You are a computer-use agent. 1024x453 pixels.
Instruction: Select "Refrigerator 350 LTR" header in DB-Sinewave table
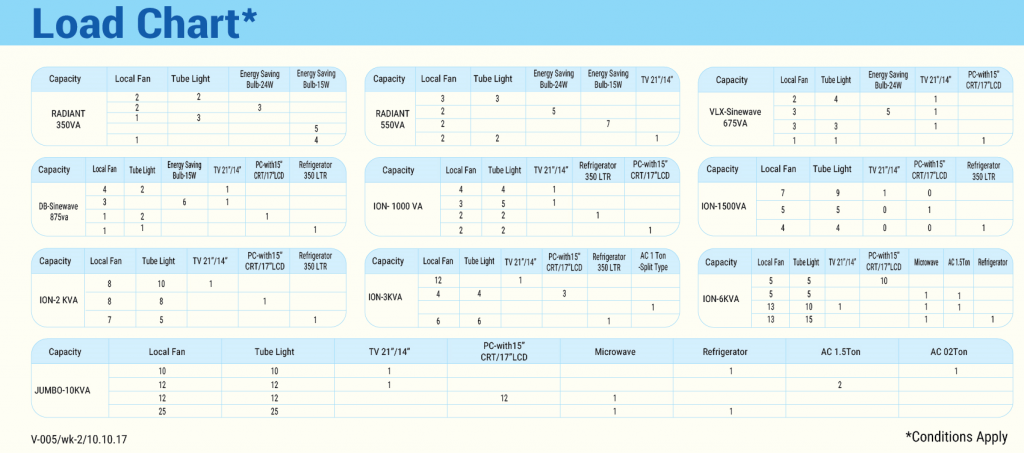coord(317,170)
